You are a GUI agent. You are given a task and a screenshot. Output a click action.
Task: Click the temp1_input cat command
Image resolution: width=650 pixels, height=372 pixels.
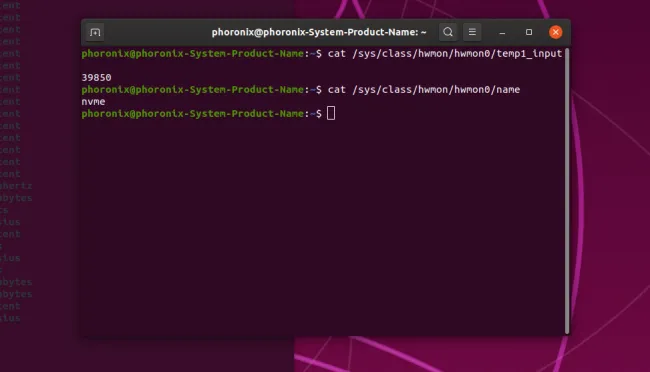point(445,54)
